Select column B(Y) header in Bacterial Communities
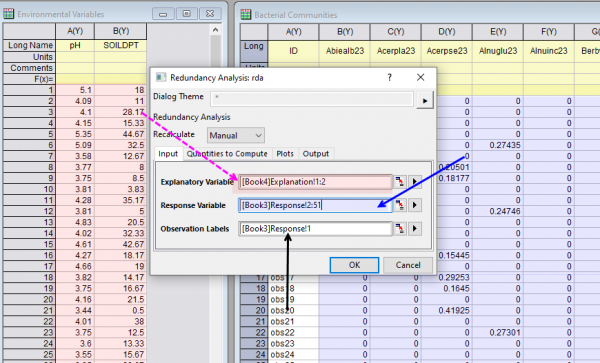The width and height of the screenshot is (600, 363). (x=345, y=32)
